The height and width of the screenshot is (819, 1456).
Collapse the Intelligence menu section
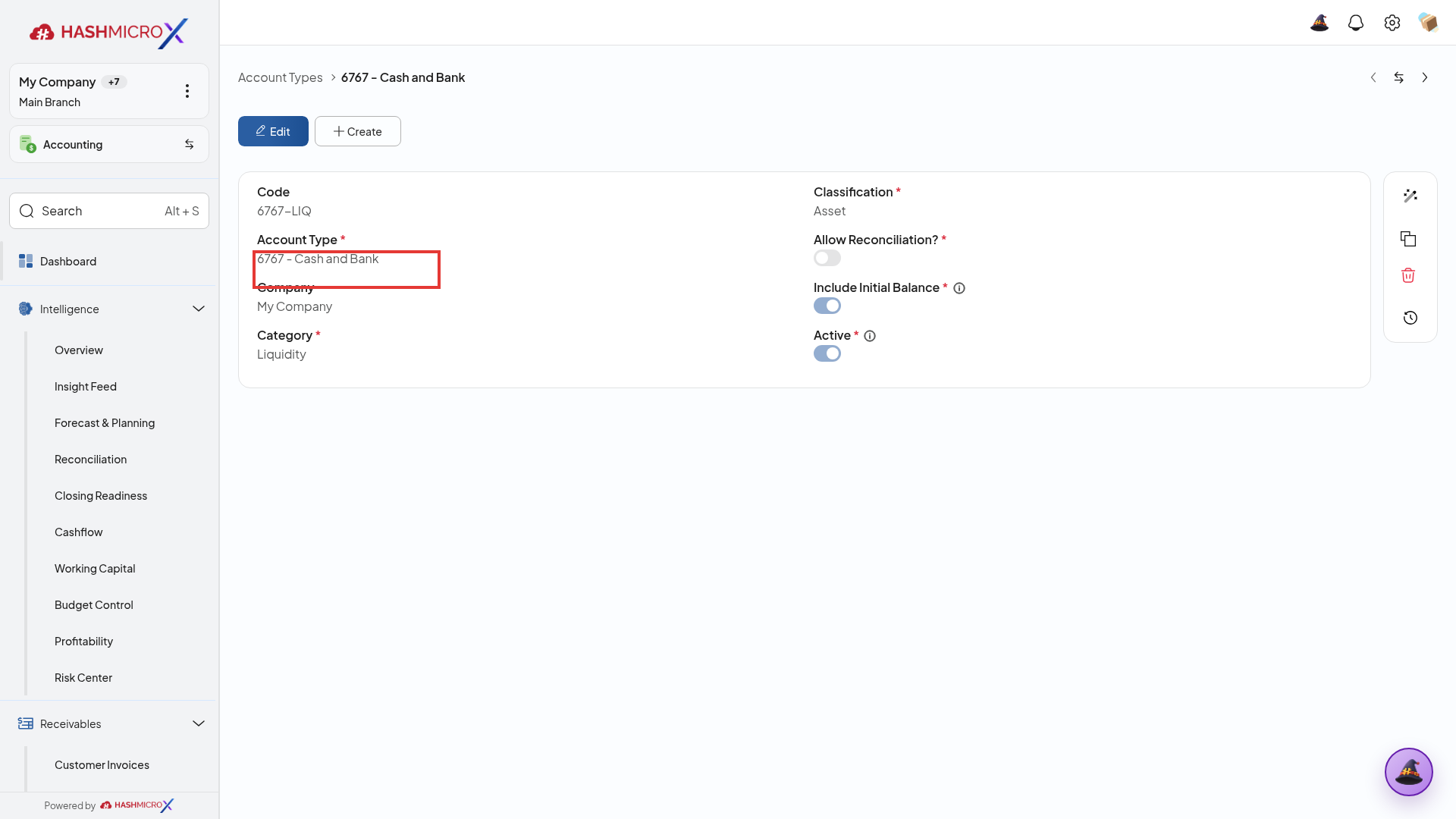(x=199, y=309)
